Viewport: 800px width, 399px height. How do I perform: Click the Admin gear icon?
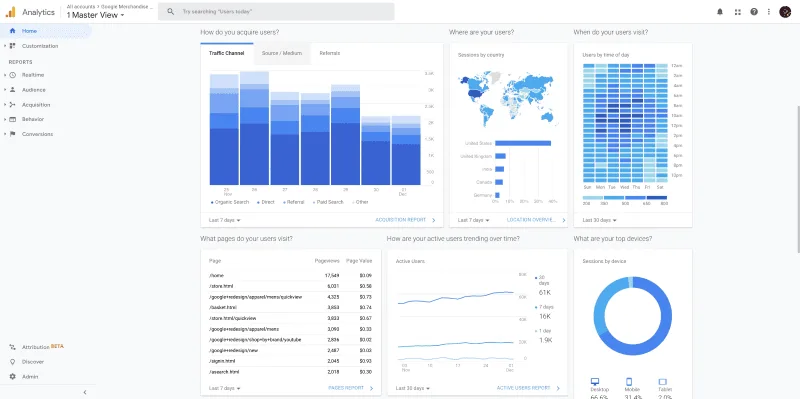click(x=13, y=377)
